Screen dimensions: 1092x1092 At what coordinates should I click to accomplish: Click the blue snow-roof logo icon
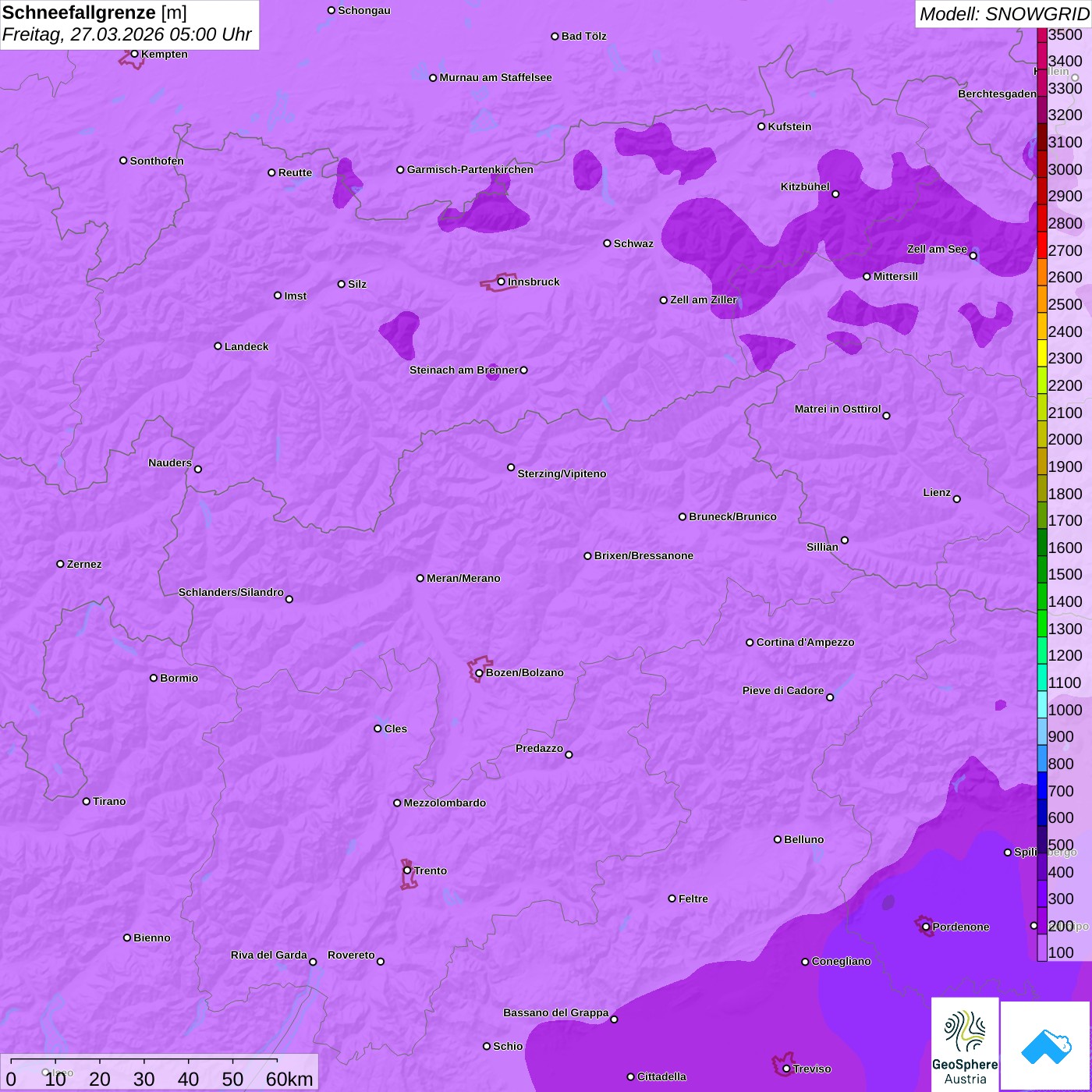(1045, 1047)
